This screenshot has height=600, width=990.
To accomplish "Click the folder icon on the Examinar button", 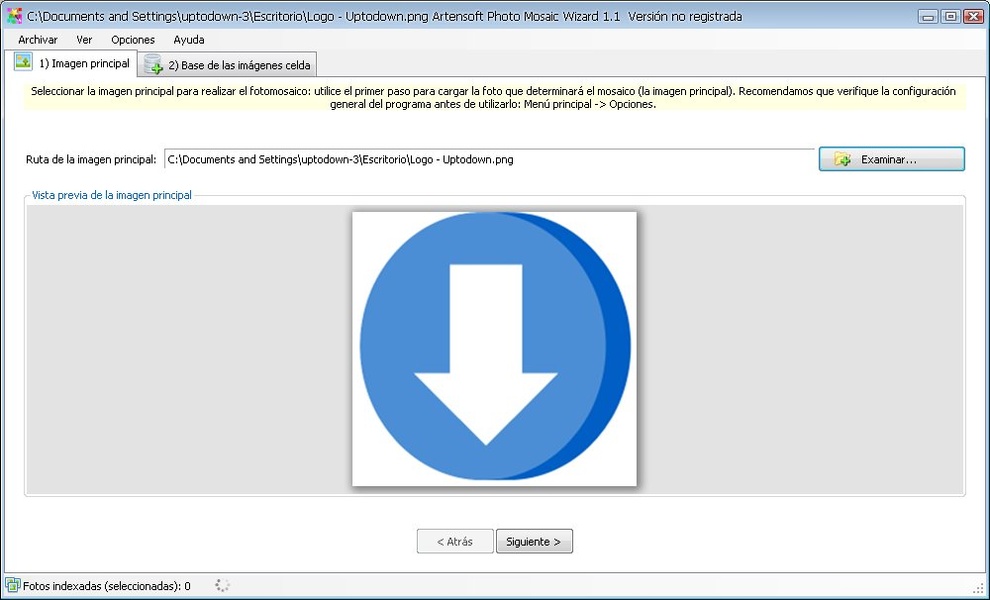I will pos(842,160).
